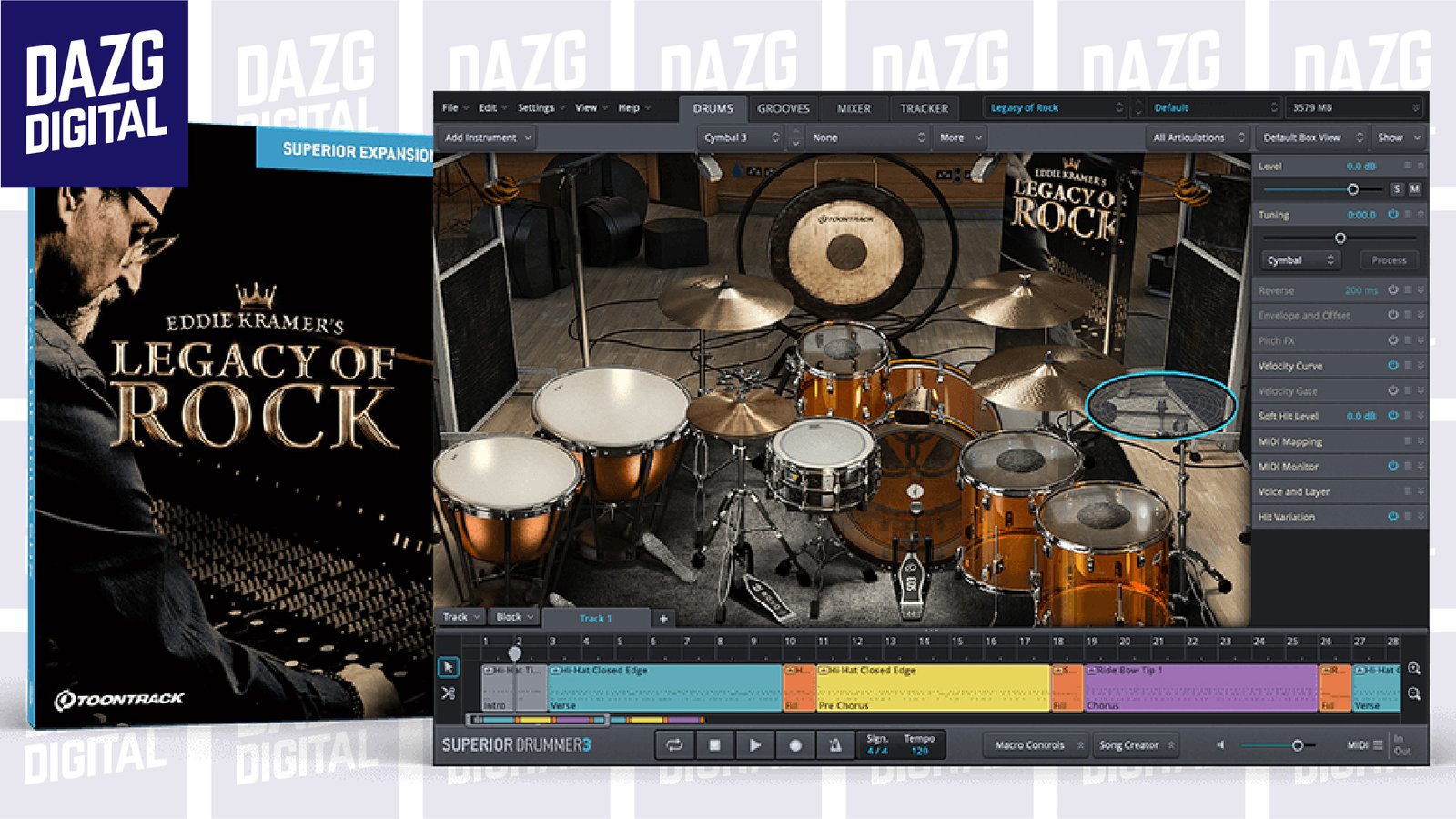Zoom in on the song track timeline
Viewport: 1456px width, 819px height.
pos(1414,669)
